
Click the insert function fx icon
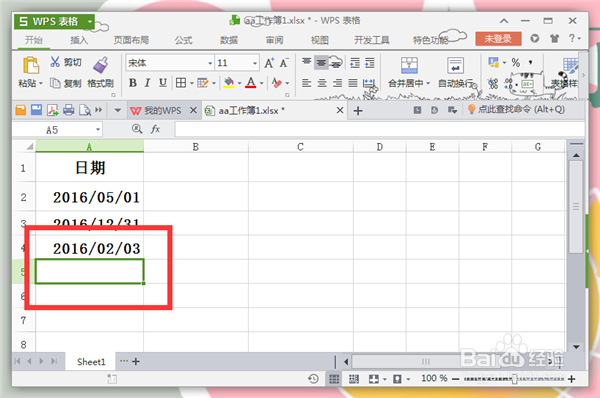155,129
